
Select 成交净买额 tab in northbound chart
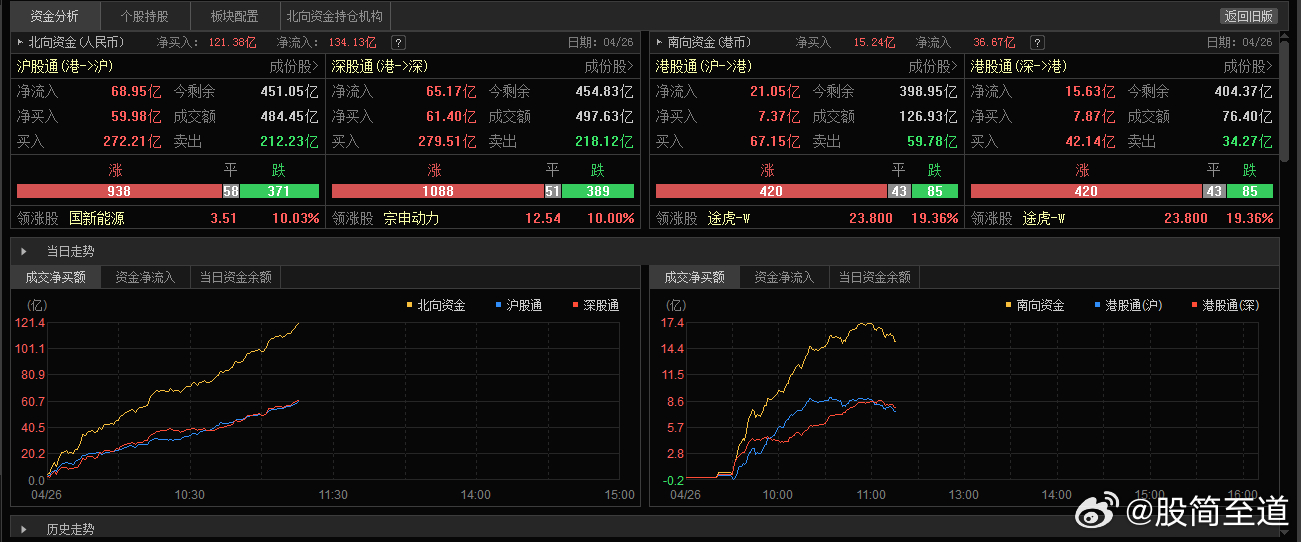click(x=55, y=277)
